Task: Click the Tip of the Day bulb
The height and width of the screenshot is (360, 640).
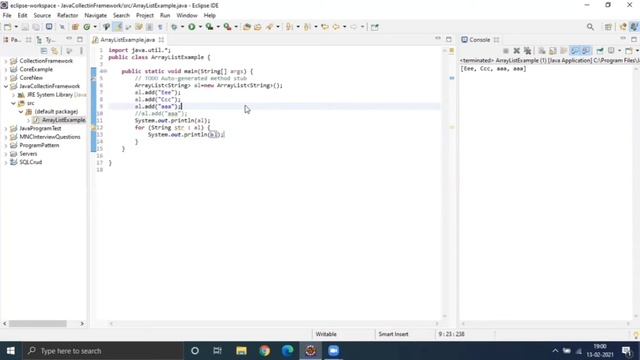Action: pyautogui.click(x=636, y=335)
